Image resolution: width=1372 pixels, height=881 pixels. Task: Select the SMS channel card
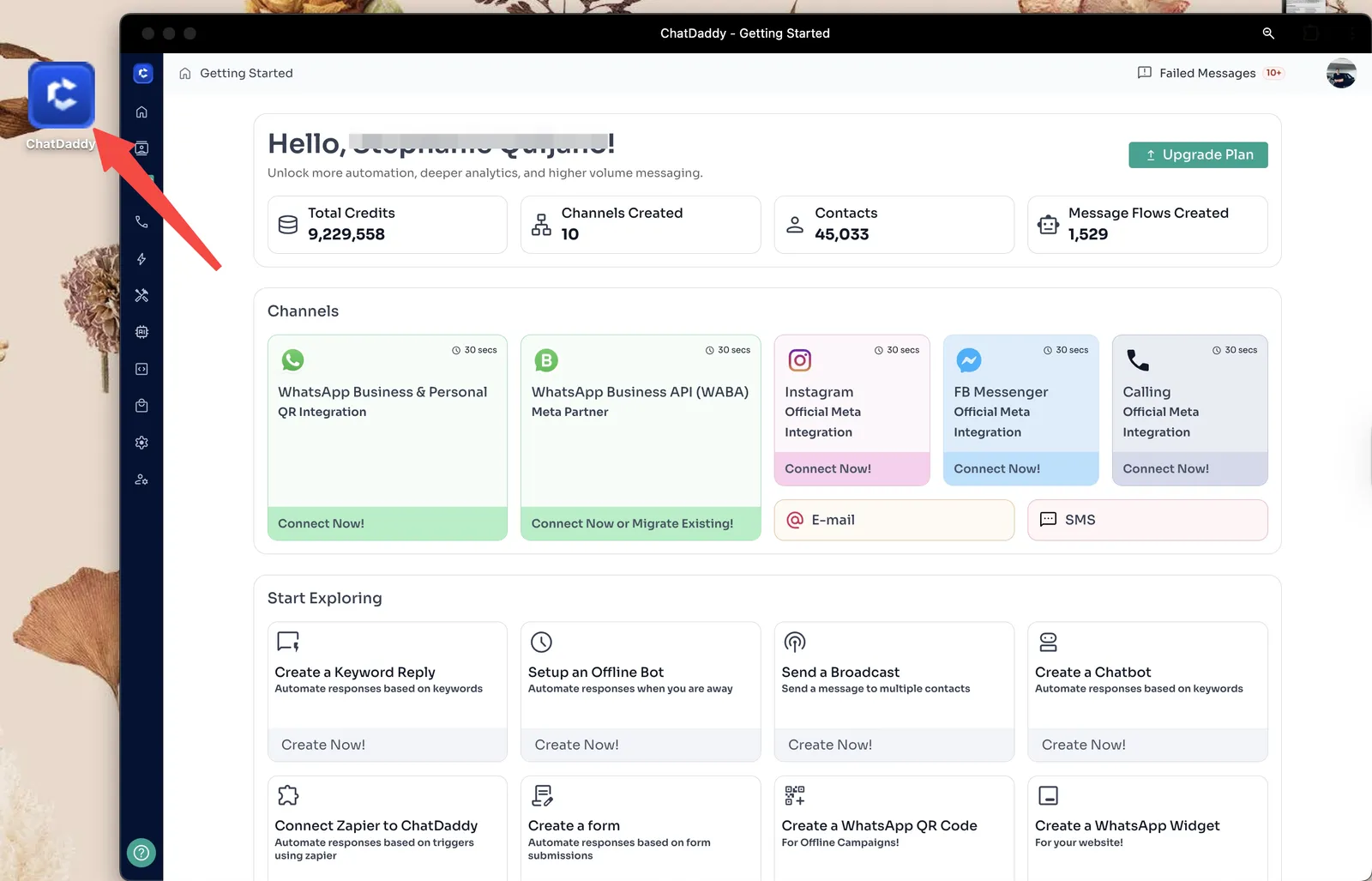(1147, 520)
